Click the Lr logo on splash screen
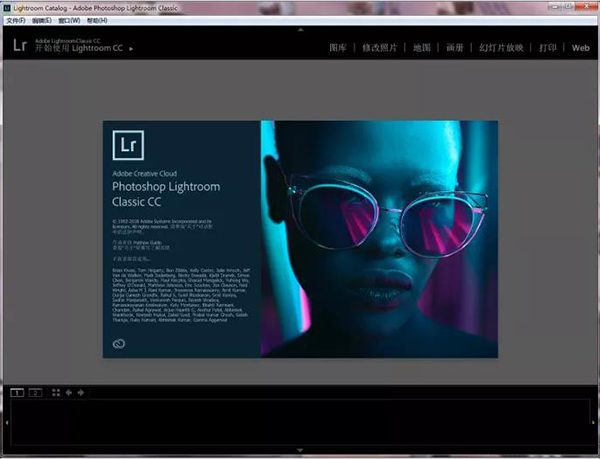This screenshot has height=459, width=600. click(x=128, y=145)
